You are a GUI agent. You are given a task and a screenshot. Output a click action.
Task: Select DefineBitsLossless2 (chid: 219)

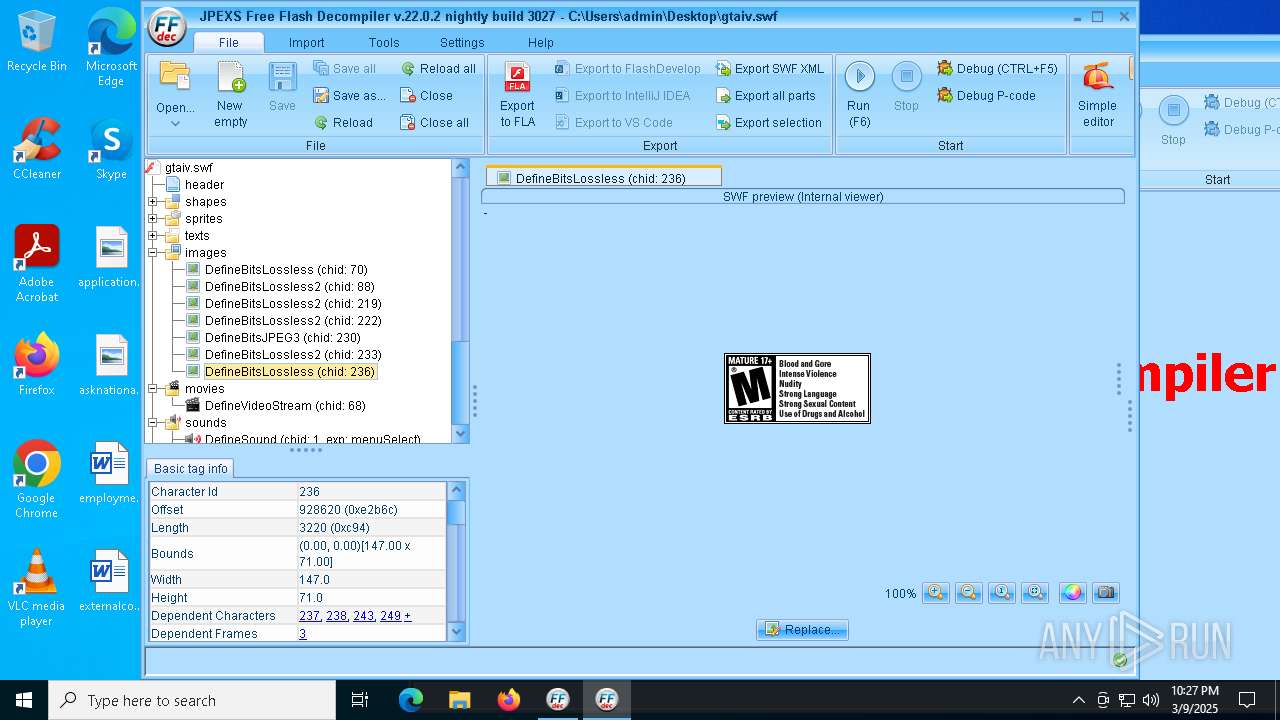(293, 304)
